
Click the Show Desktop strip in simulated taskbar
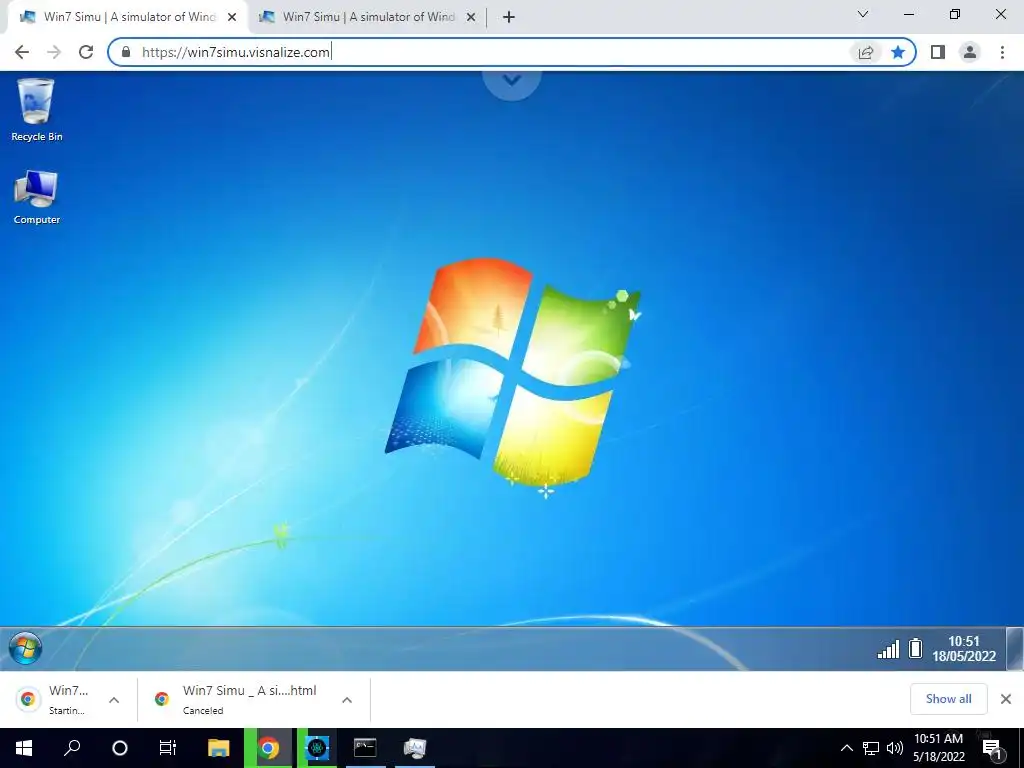coord(1015,648)
